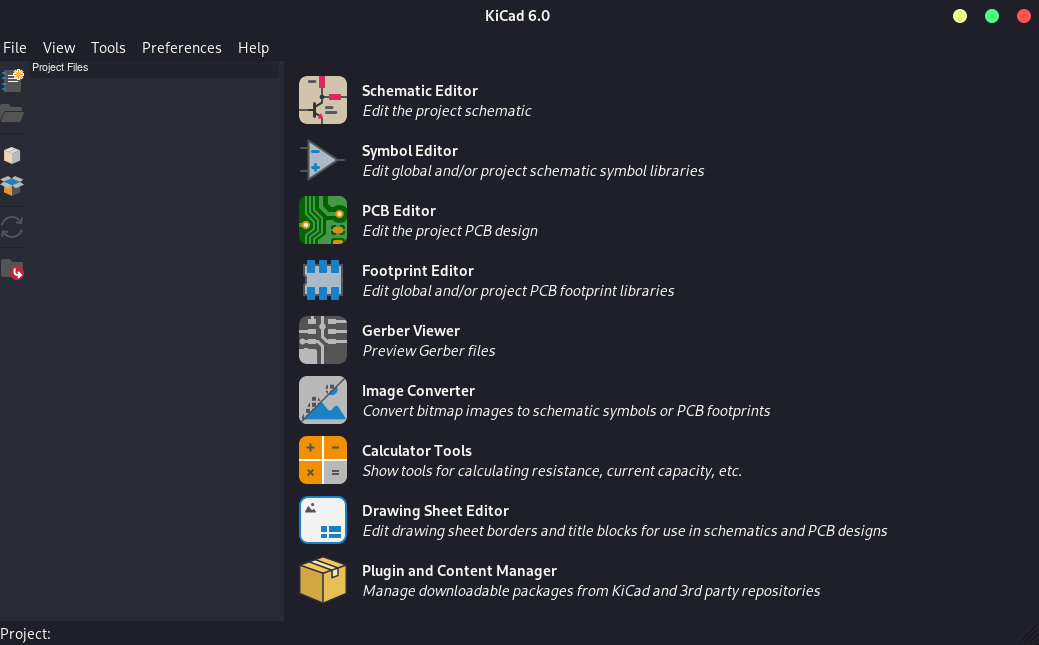Open Plugin and Content Manager box icon

point(323,580)
